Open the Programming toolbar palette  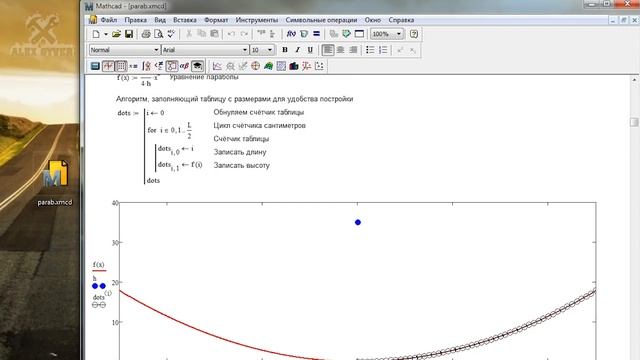172,66
